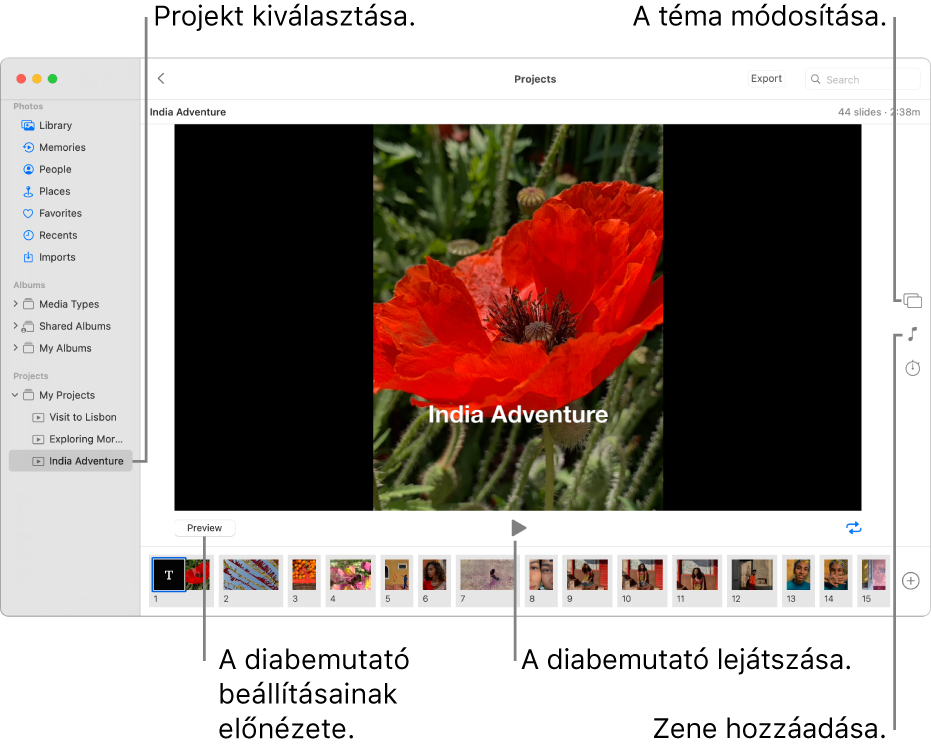Viewport: 931px width, 750px height.
Task: Open the music selection icon
Action: [x=913, y=334]
